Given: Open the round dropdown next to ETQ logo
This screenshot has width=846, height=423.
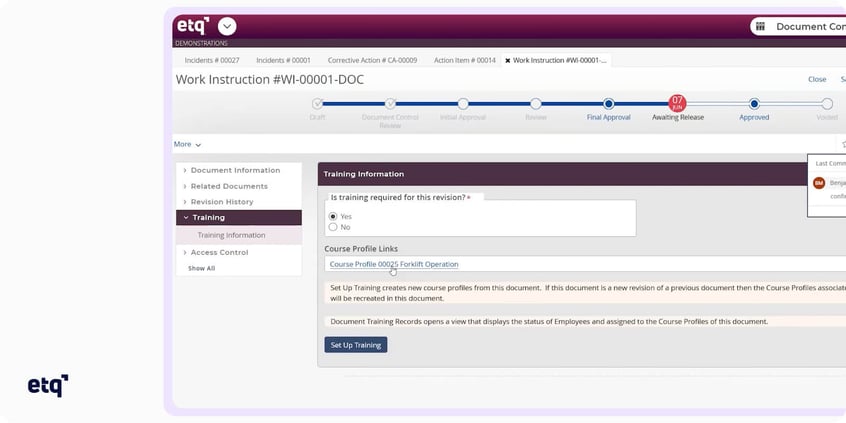Looking at the screenshot, I should [227, 26].
